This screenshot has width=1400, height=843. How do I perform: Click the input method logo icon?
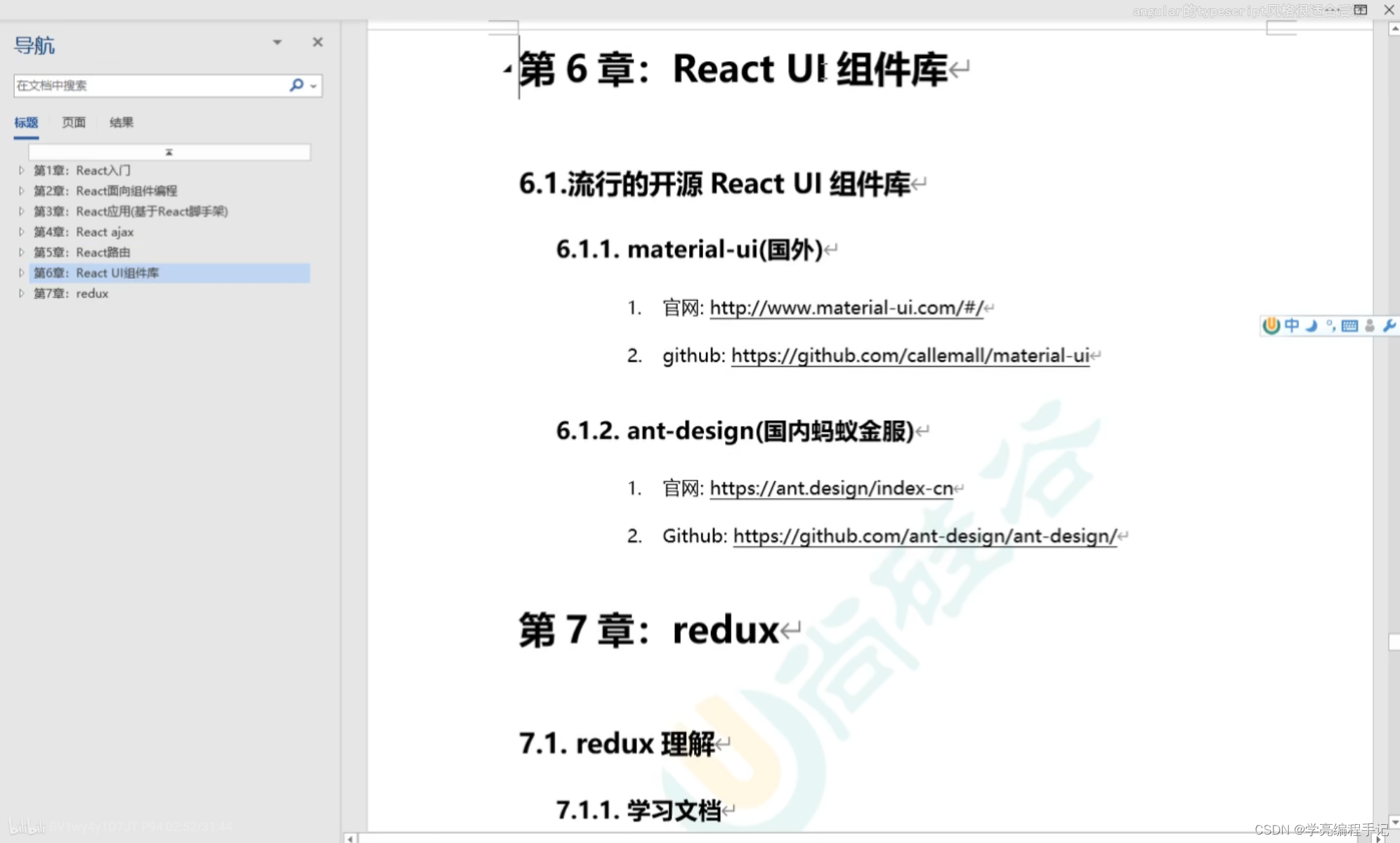click(x=1271, y=325)
